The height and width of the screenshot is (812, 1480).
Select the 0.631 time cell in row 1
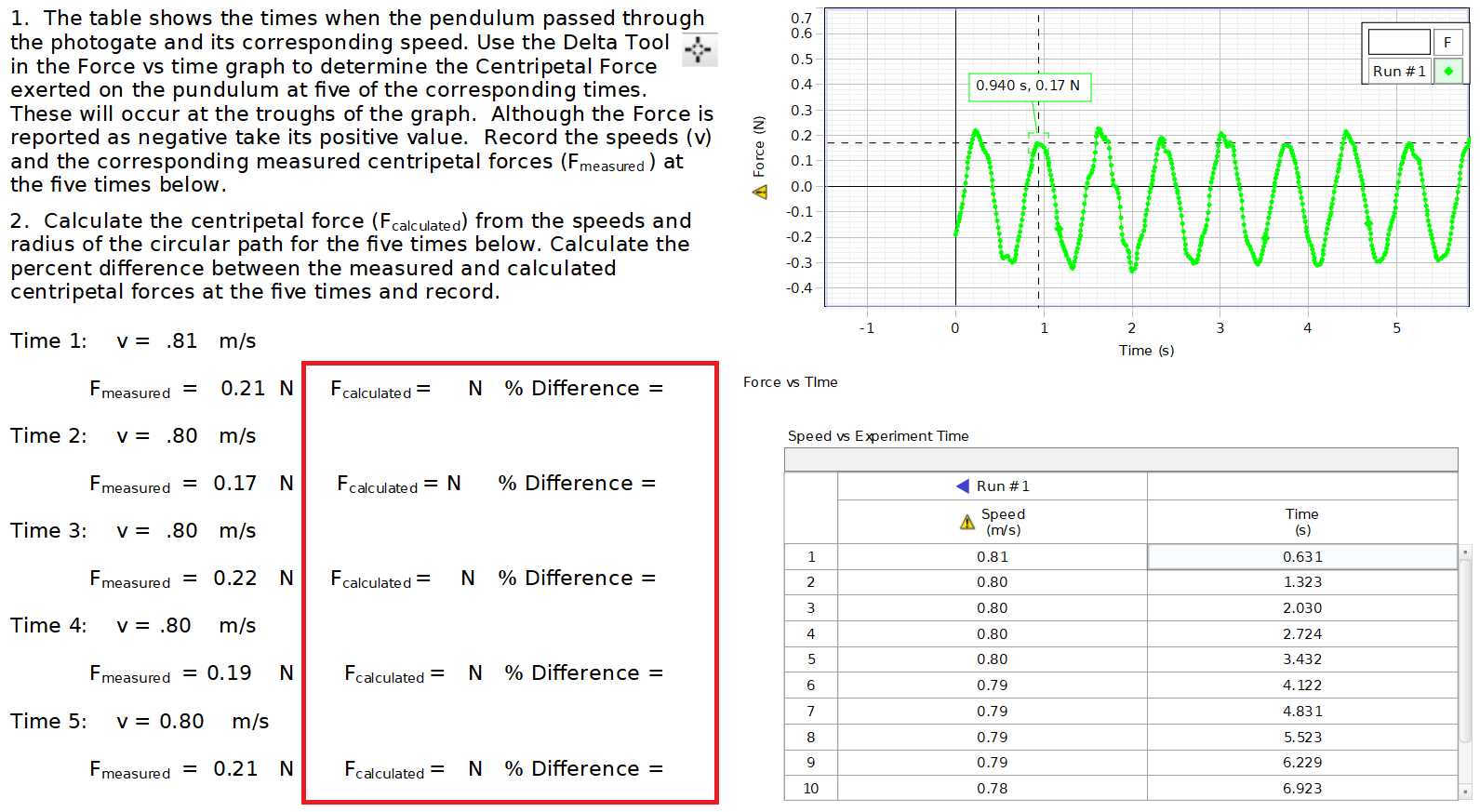click(x=1302, y=557)
